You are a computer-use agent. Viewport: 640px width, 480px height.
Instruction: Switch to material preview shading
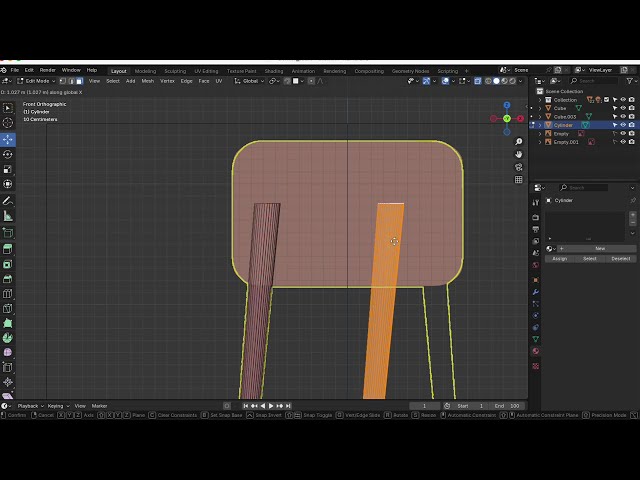pyautogui.click(x=504, y=81)
